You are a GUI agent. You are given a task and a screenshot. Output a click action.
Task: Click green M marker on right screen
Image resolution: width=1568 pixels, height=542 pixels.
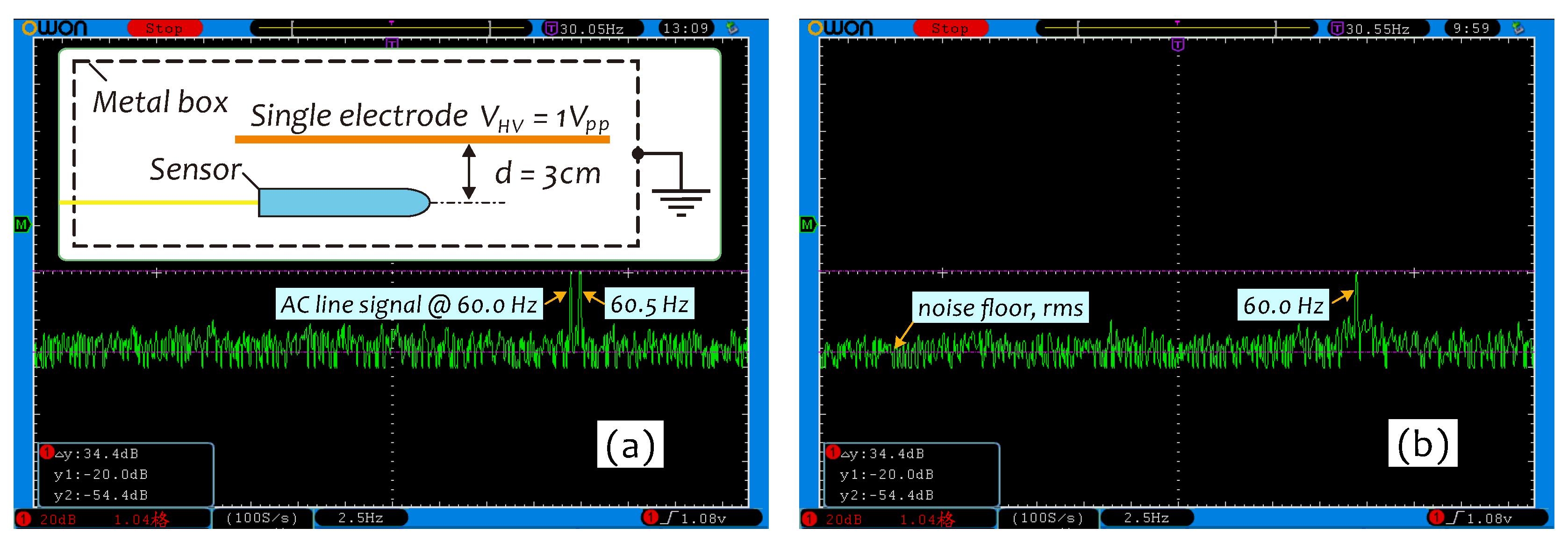point(808,224)
